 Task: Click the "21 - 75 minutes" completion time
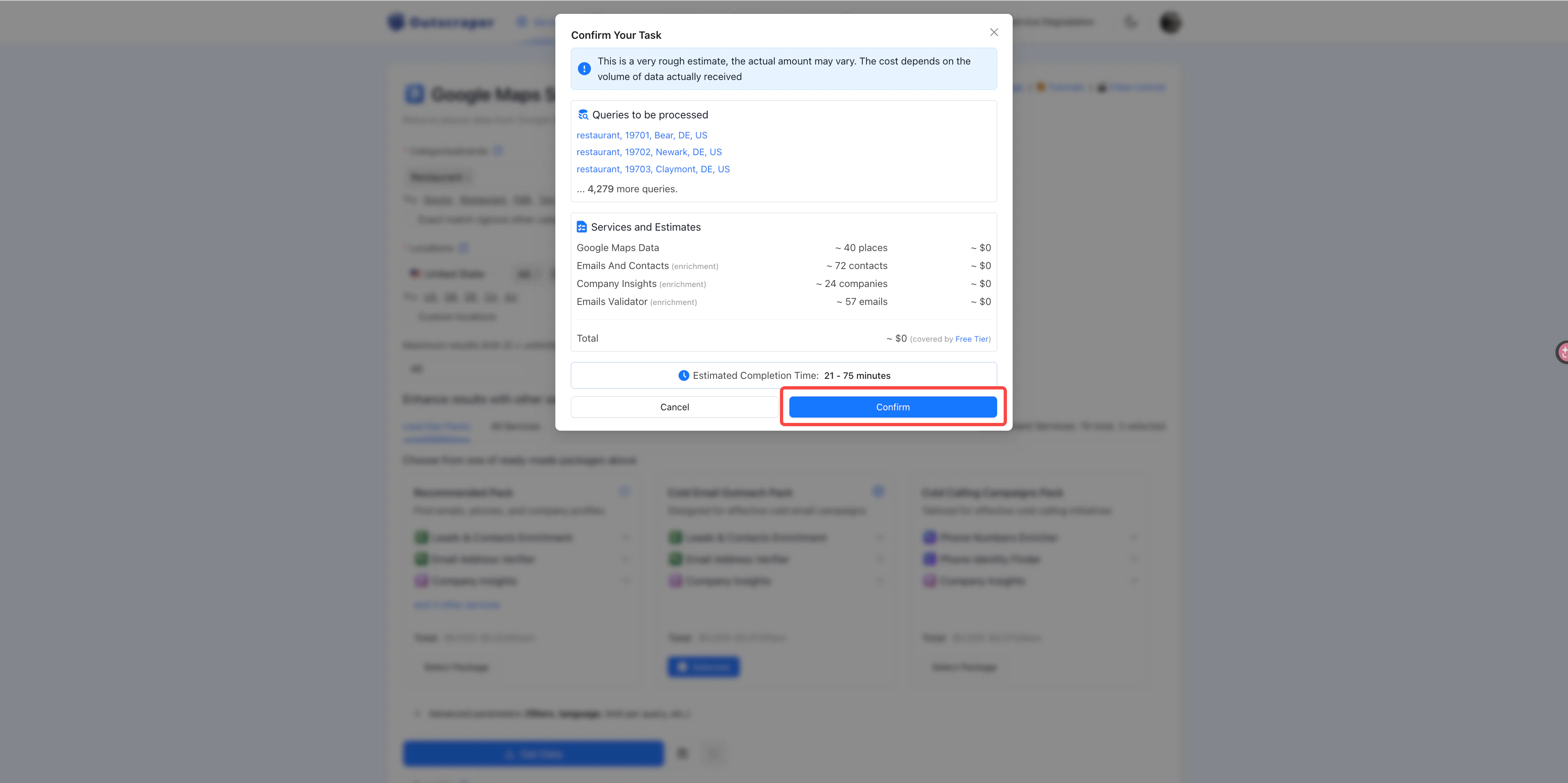857,376
